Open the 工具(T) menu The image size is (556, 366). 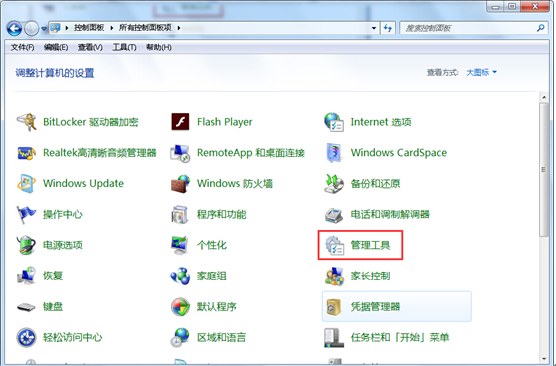point(124,47)
